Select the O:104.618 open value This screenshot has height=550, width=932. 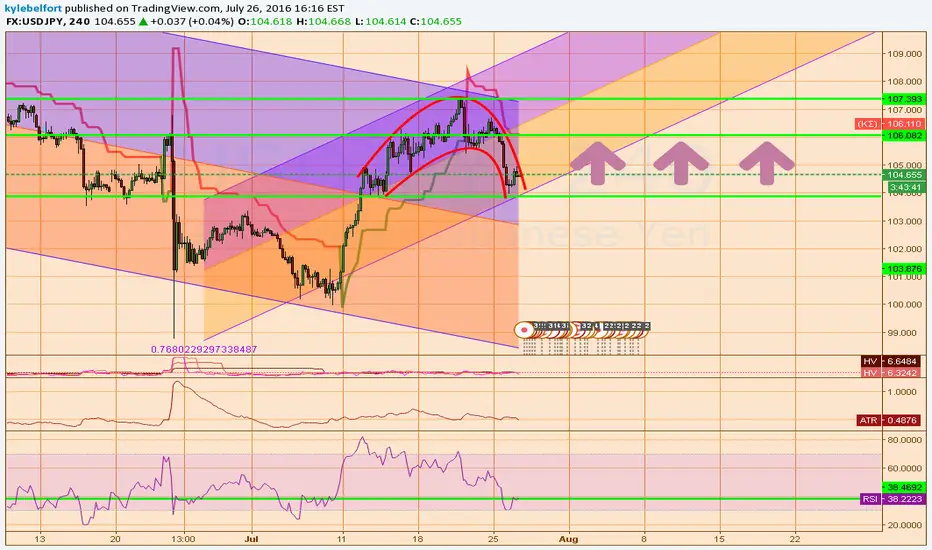pos(265,21)
